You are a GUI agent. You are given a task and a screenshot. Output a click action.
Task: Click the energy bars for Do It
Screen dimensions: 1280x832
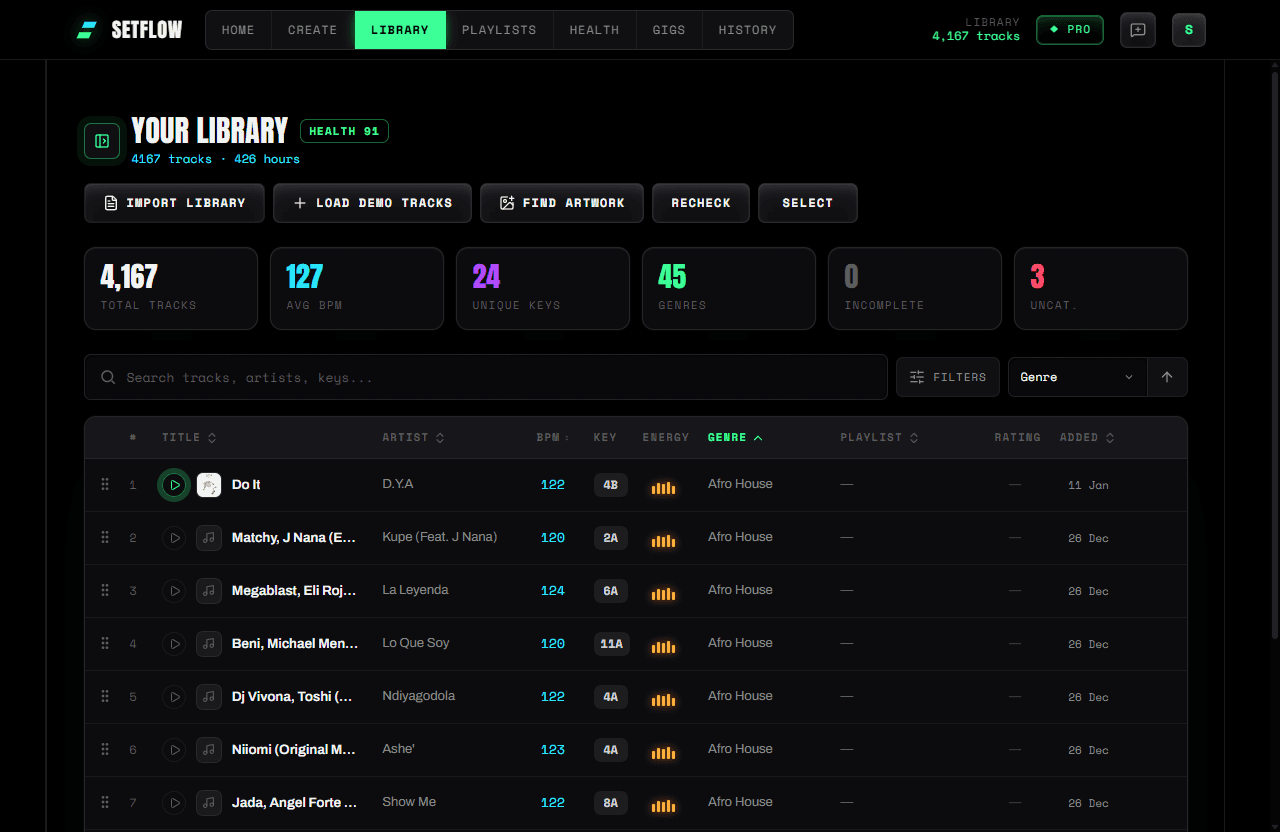point(663,488)
